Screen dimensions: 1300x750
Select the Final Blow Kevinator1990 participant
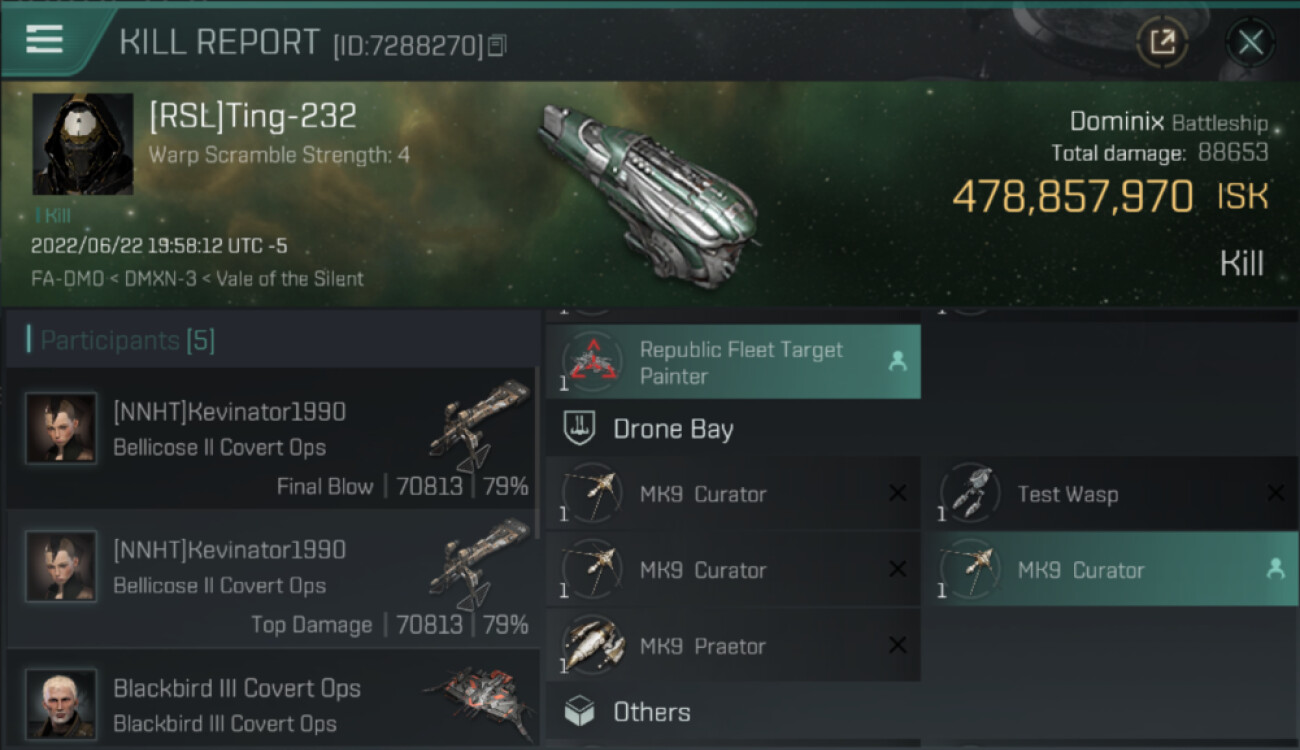[x=272, y=438]
